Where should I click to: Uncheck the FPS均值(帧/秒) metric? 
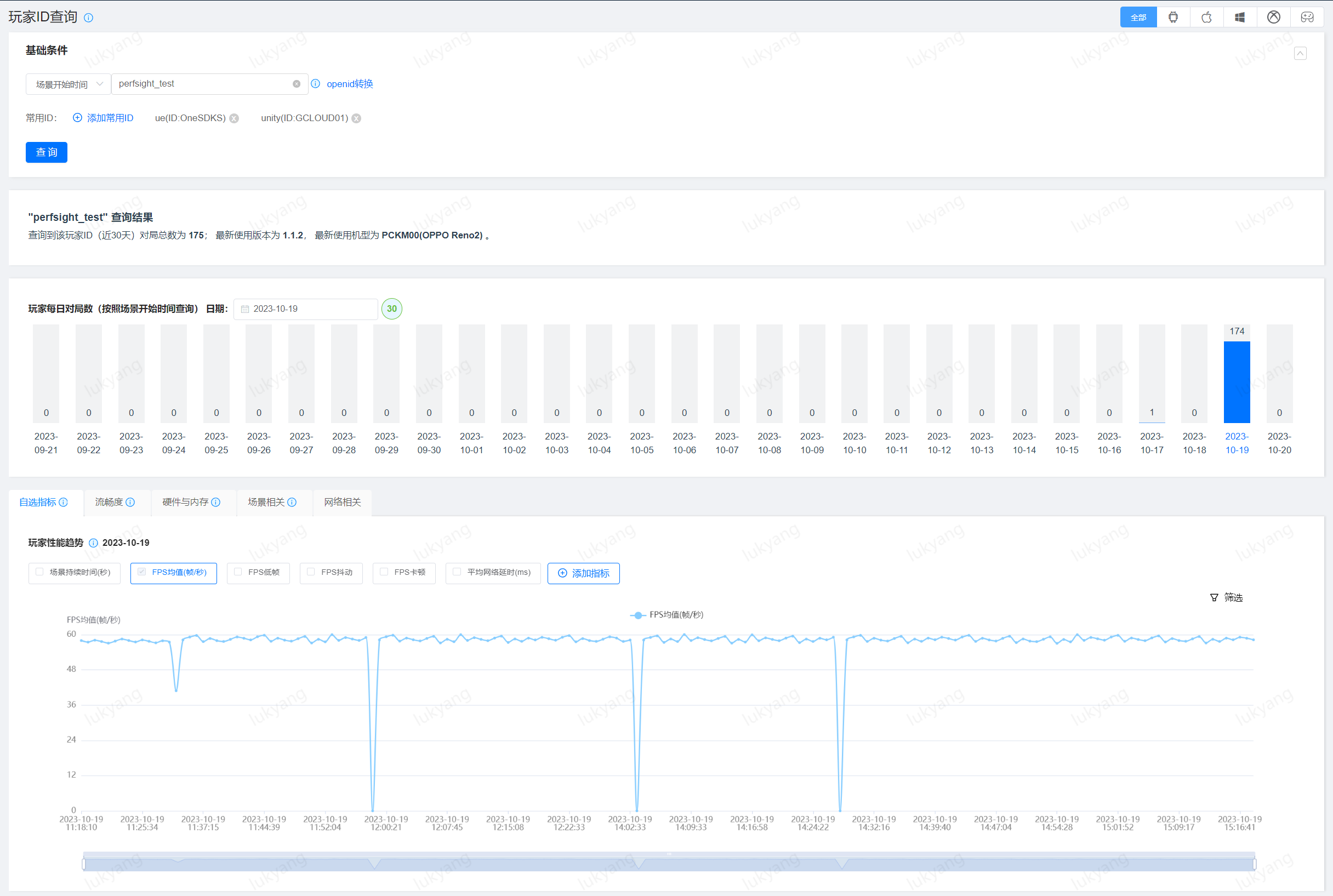(x=142, y=572)
